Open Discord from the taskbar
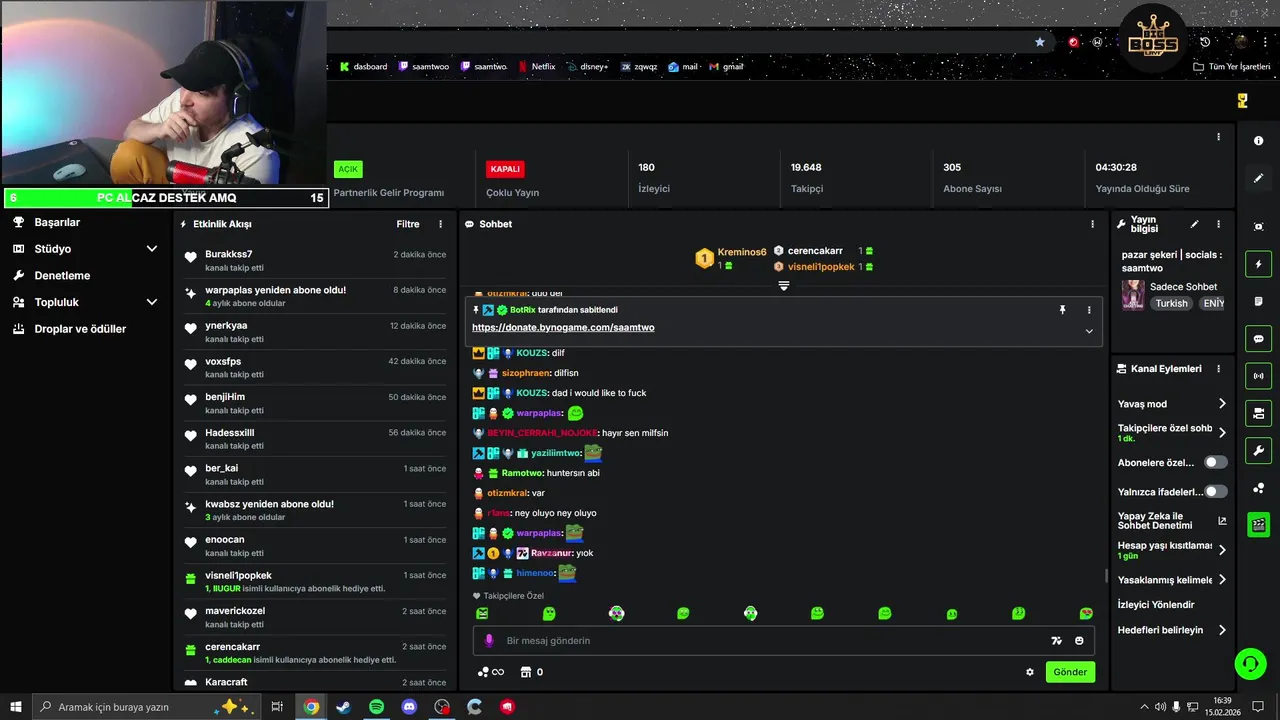1280x720 pixels. [409, 707]
